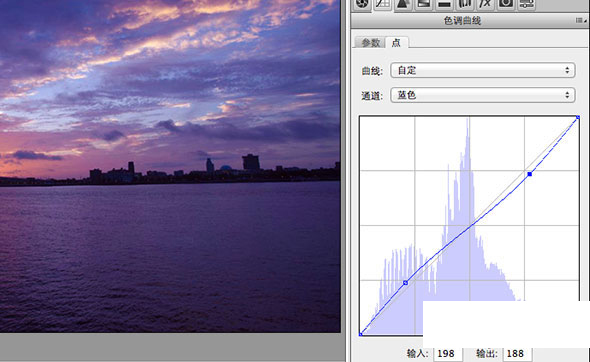590x362 pixels.
Task: Open the Basic panel aperture icon
Action: [362, 4]
